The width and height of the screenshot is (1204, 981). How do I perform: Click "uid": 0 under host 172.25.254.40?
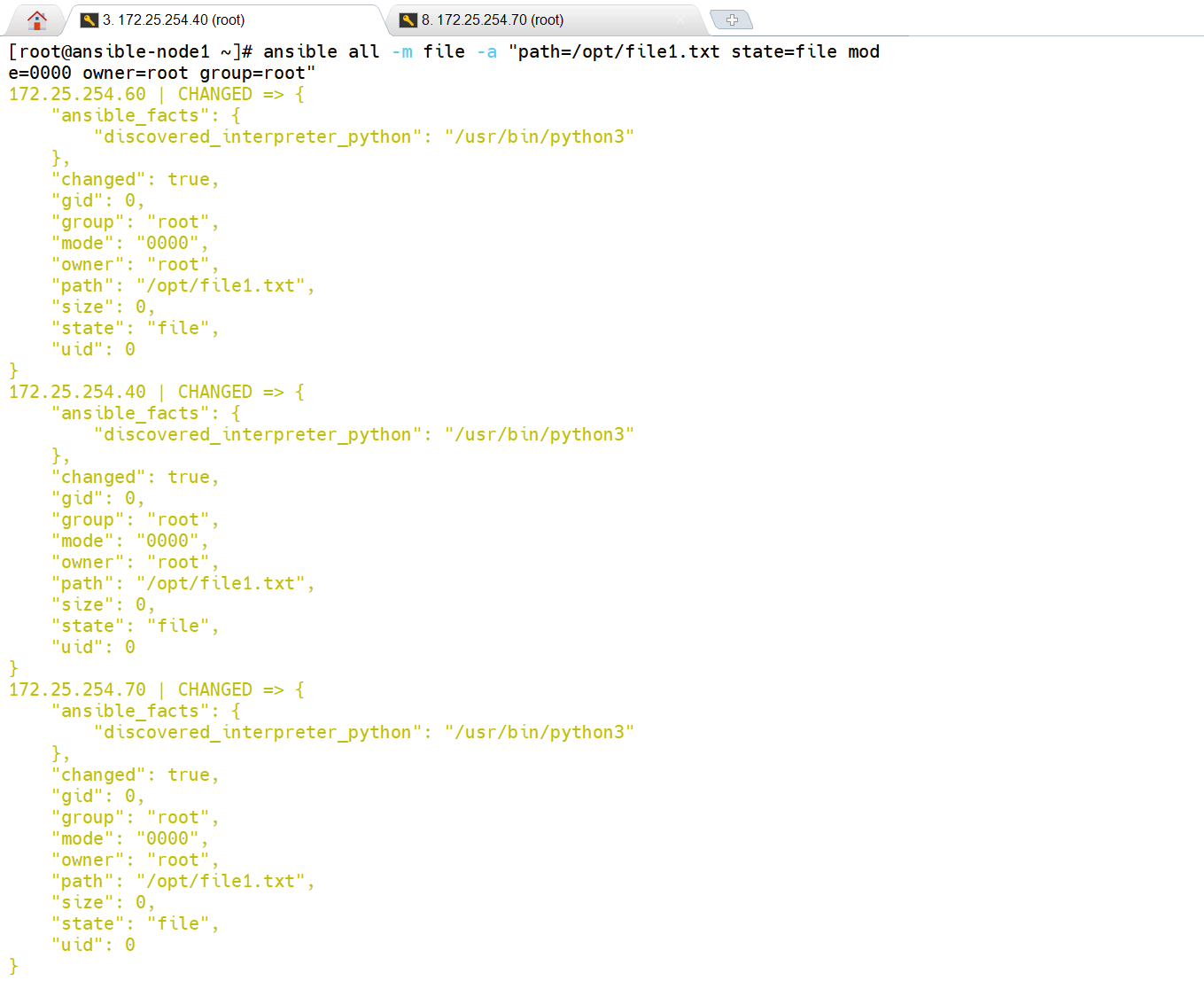point(93,647)
